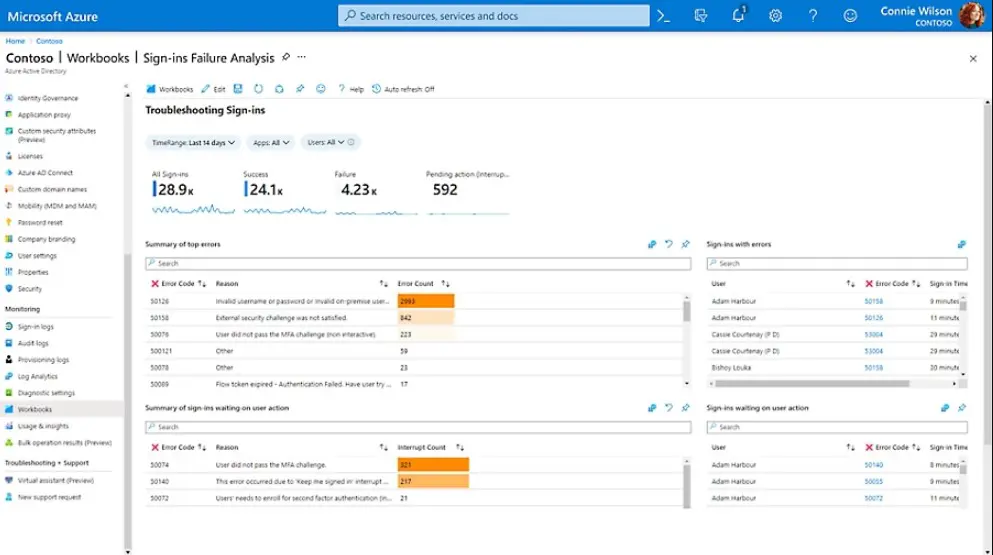Click the Sign-ins with errors horizontal scrollbar
The width and height of the screenshot is (993, 555).
813,383
